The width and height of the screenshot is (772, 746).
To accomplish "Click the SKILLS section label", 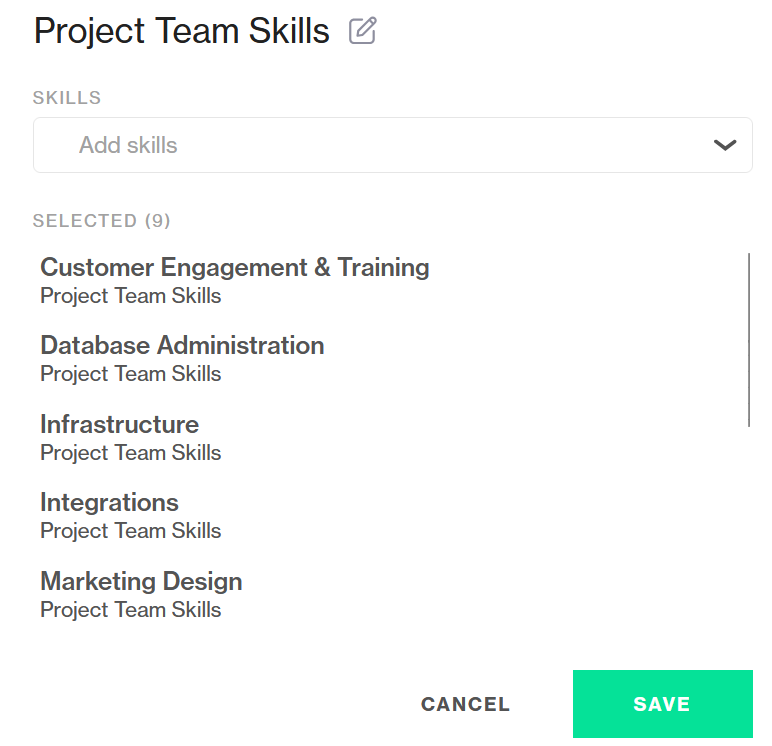I will click(67, 97).
